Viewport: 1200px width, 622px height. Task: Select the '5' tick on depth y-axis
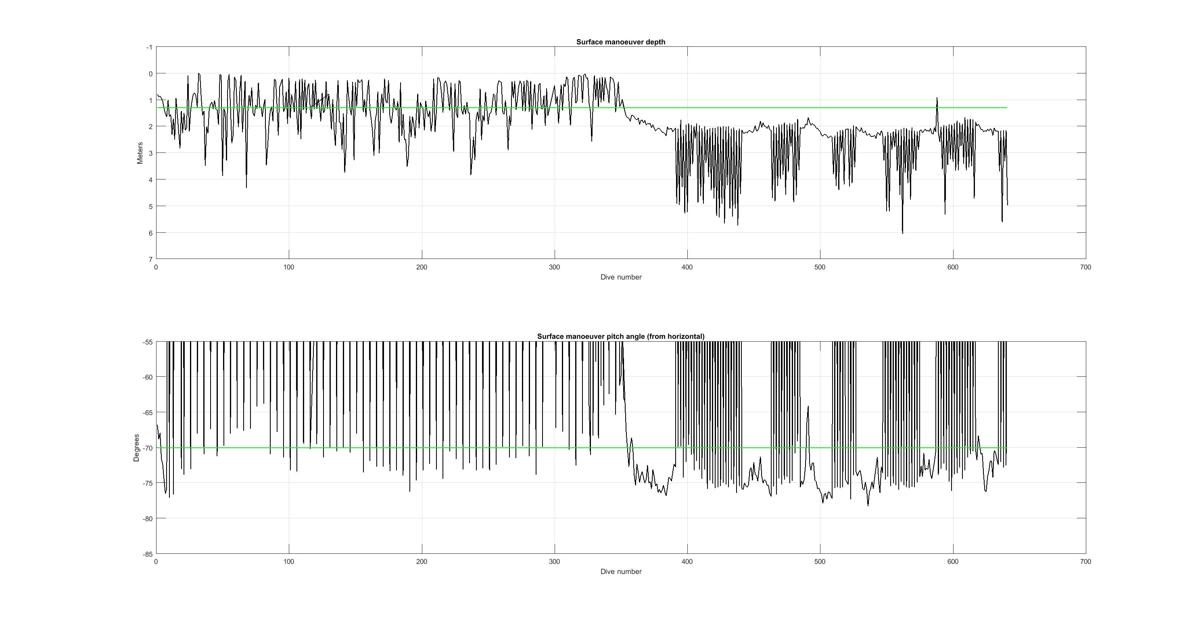click(150, 206)
